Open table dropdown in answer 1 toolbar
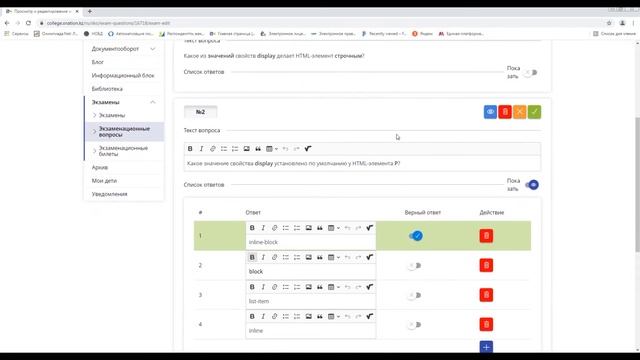 click(333, 228)
